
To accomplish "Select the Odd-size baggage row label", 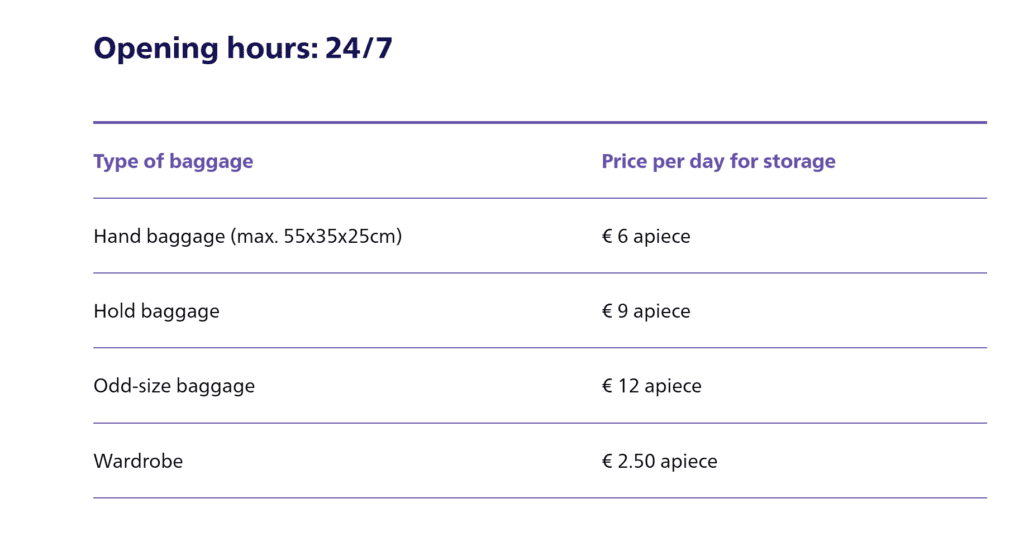I will (x=174, y=386).
